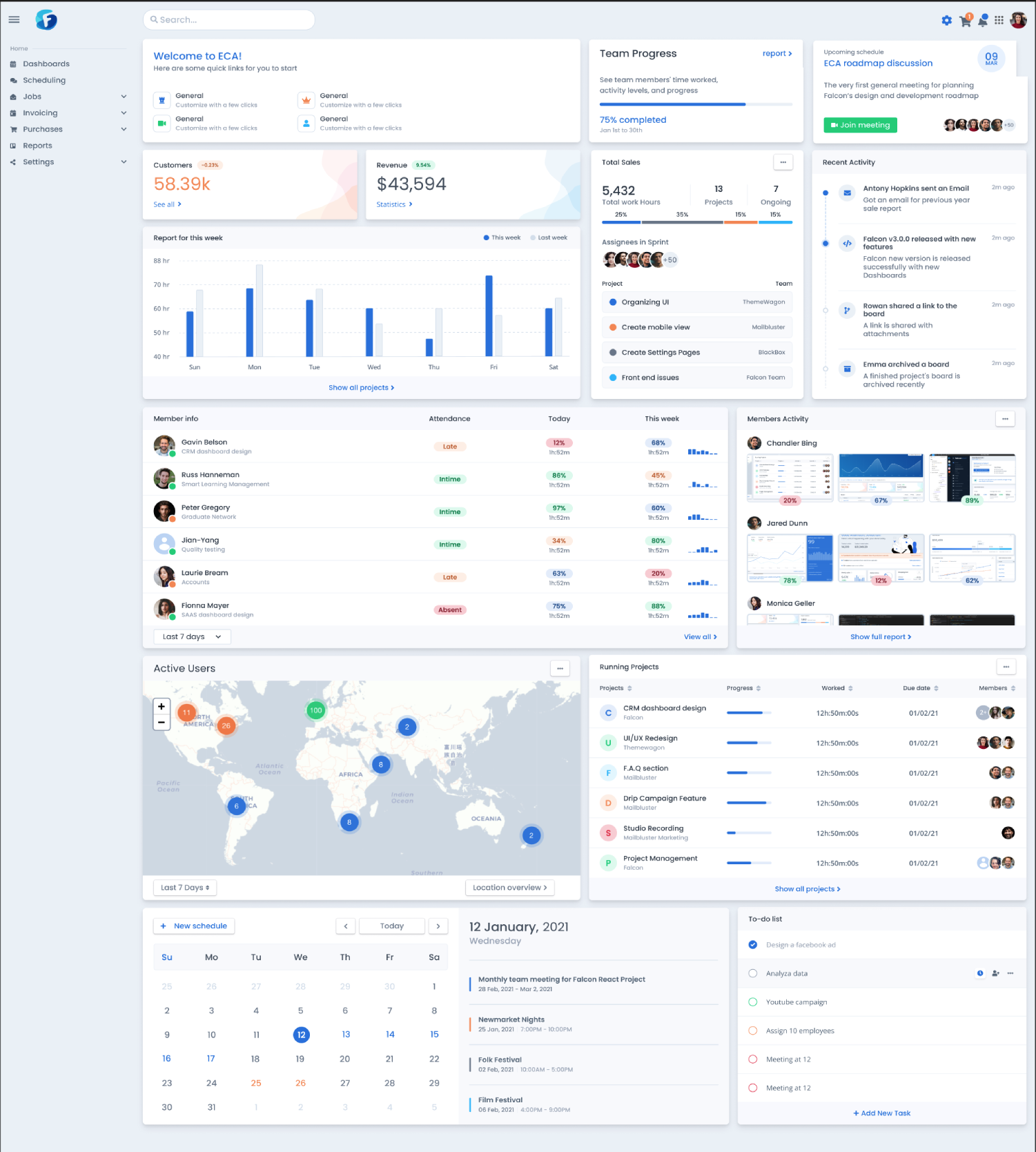Screen dimensions: 1036x1152
Task: Zoom out on Active Users map
Action: click(x=162, y=723)
